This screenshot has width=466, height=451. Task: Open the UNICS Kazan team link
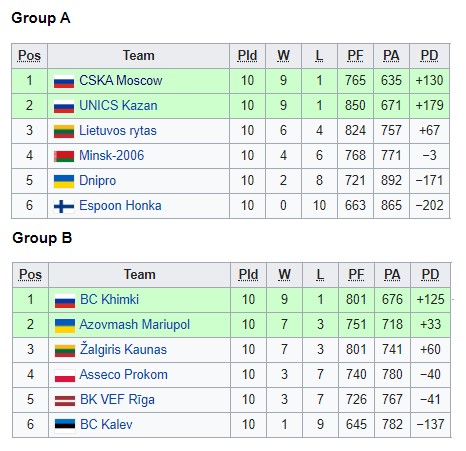point(118,106)
